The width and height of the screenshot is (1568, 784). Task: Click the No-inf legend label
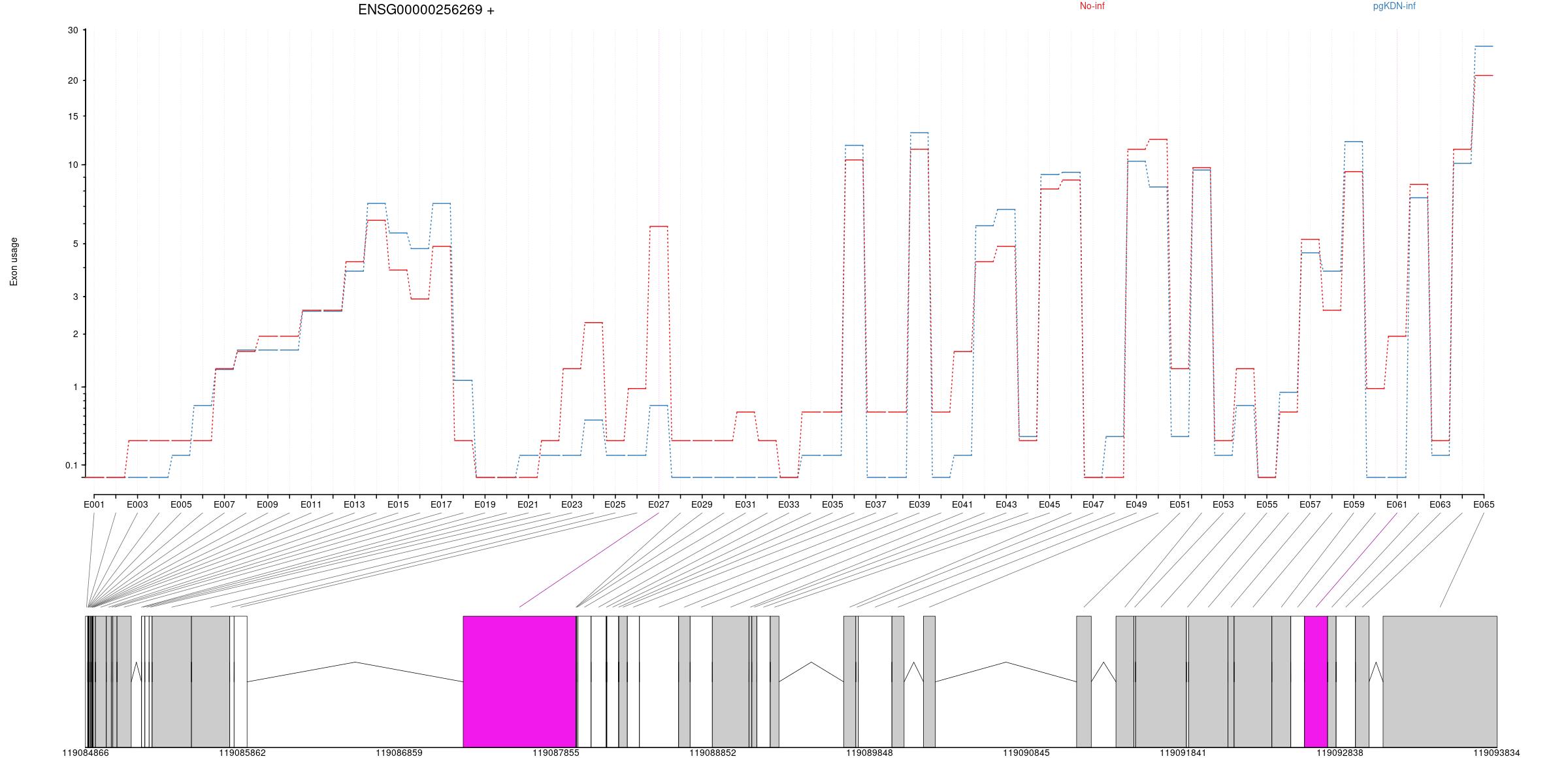[x=1092, y=7]
